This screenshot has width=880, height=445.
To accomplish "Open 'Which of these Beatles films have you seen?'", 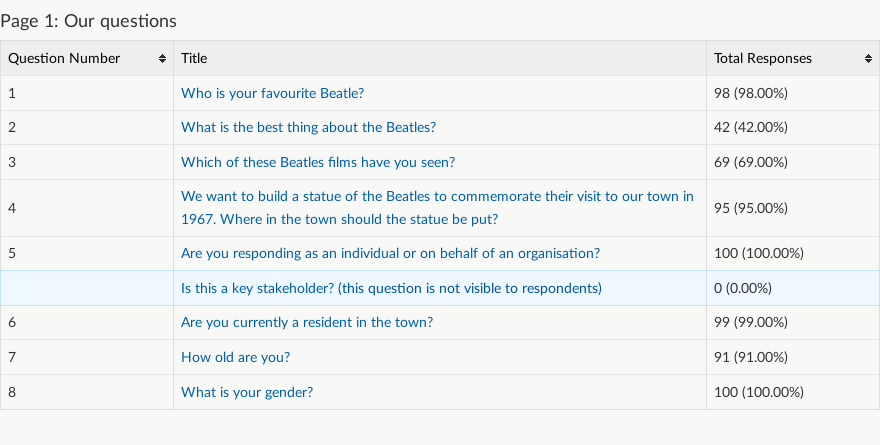I will click(x=318, y=162).
